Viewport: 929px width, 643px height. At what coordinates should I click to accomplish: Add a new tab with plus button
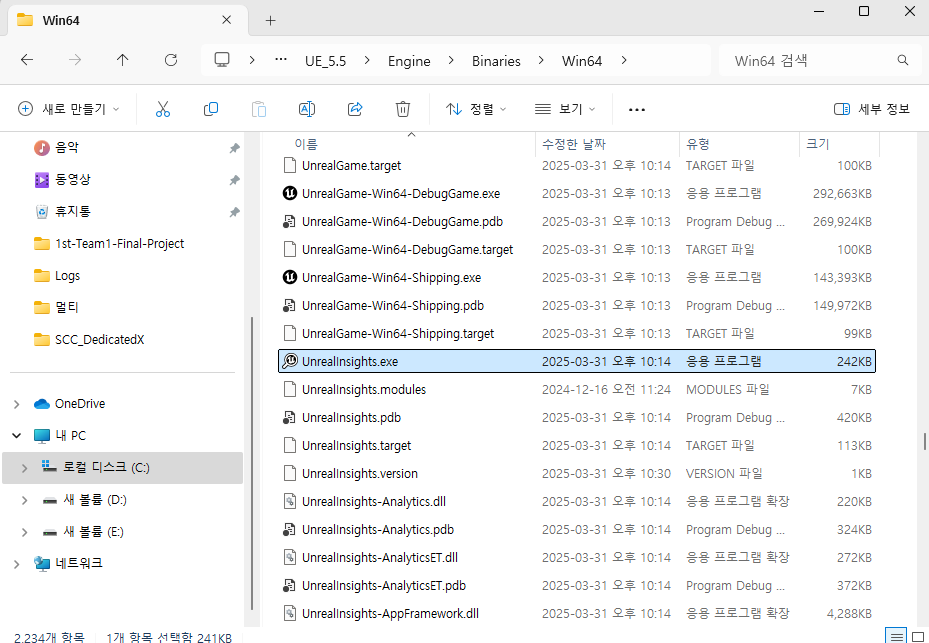270,21
